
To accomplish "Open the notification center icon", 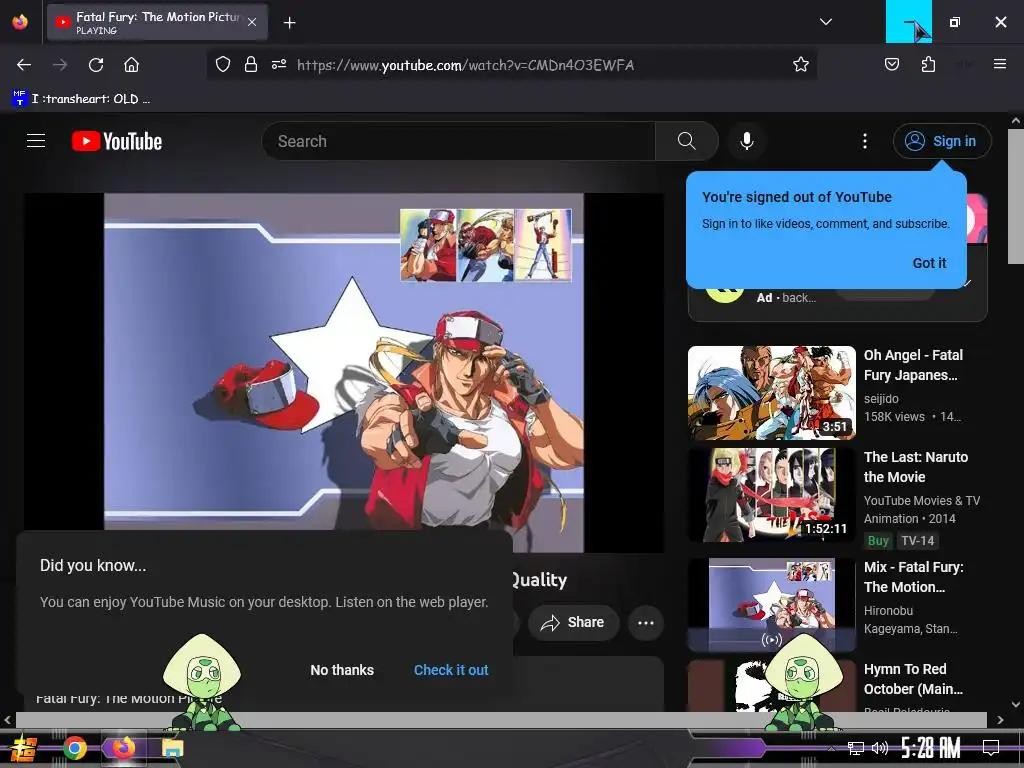I will pyautogui.click(x=991, y=748).
